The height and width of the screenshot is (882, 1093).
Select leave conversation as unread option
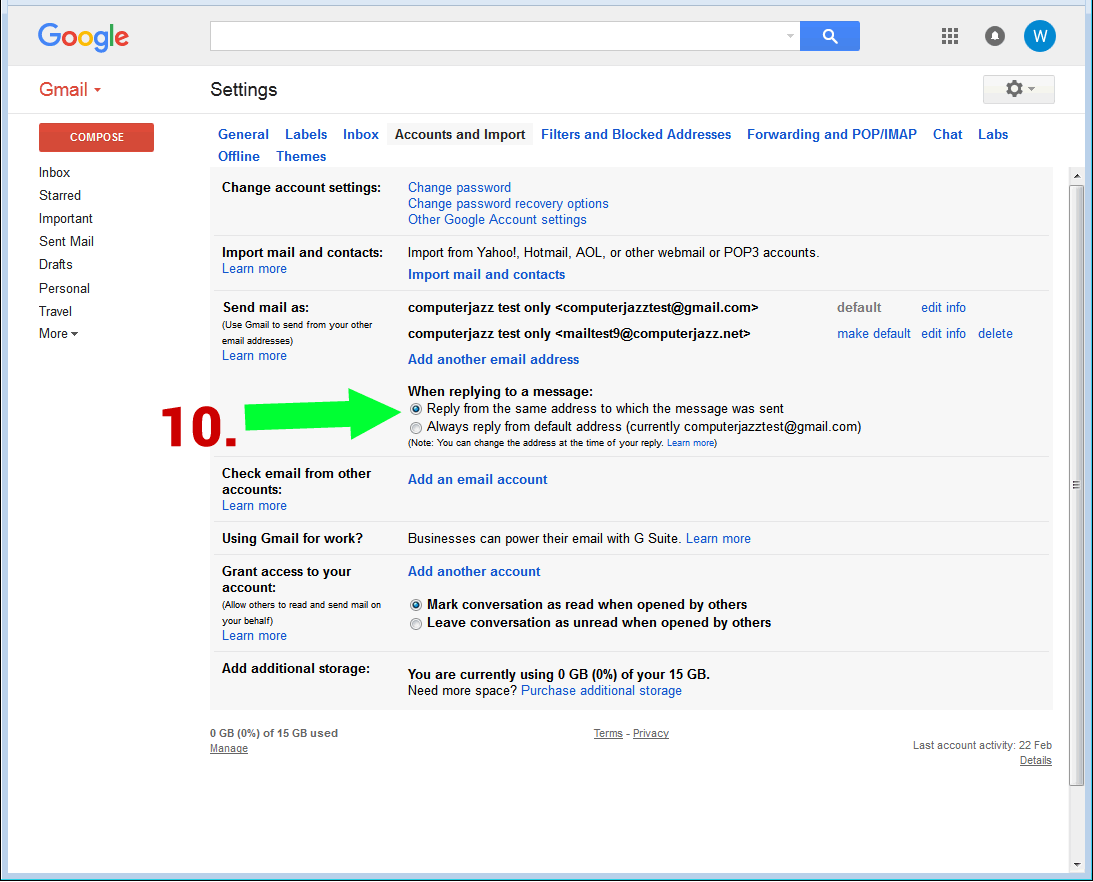click(x=415, y=623)
